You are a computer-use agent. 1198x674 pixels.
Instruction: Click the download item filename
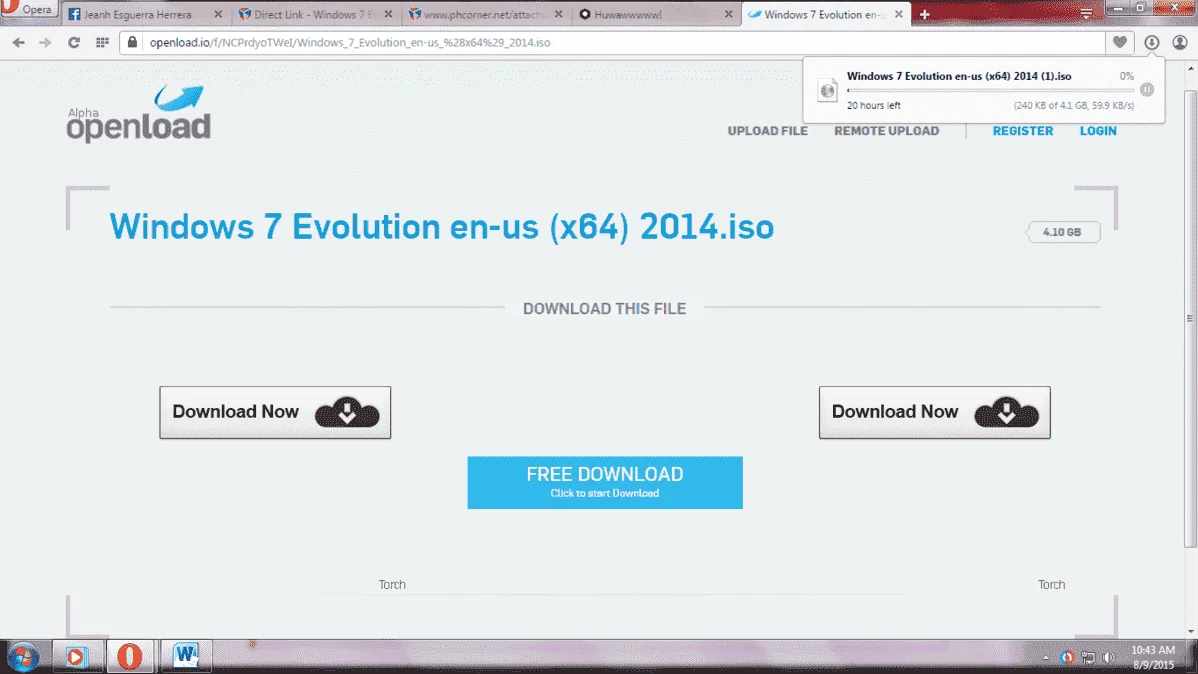coord(959,76)
